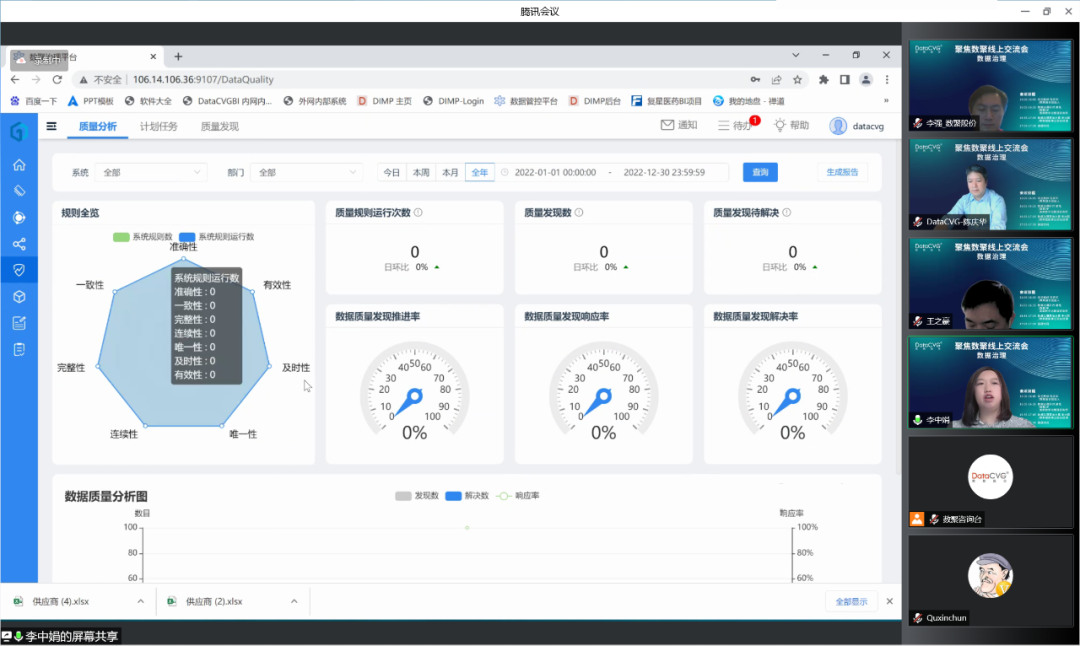Viewport: 1080px width, 646px height.
Task: Collapse sidebar with the hamburger menu icon
Action: 51,126
